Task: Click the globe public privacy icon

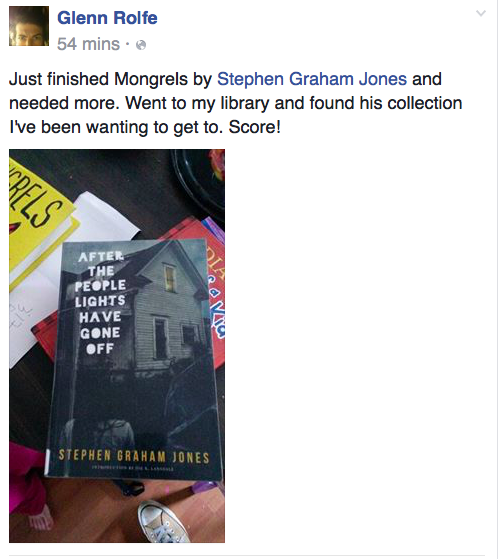Action: pos(141,45)
